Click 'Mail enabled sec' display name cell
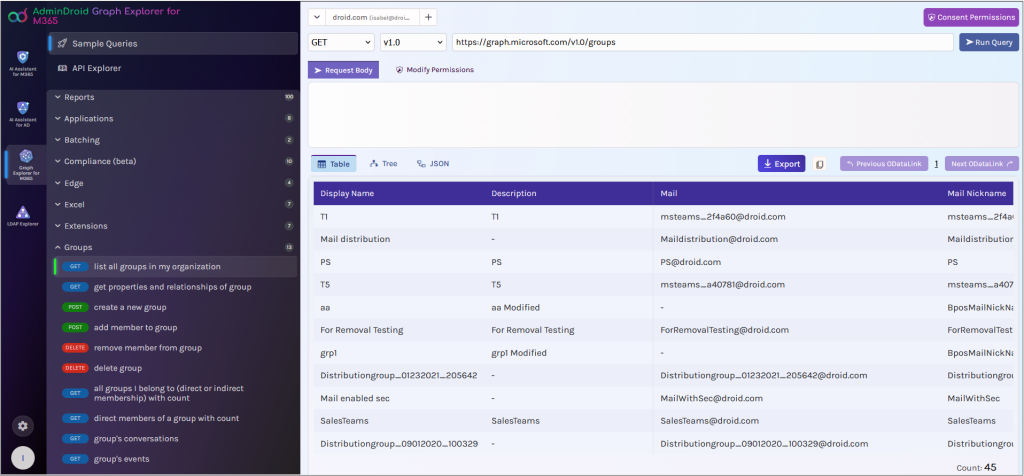Viewport: 1024px width, 476px height. click(353, 398)
